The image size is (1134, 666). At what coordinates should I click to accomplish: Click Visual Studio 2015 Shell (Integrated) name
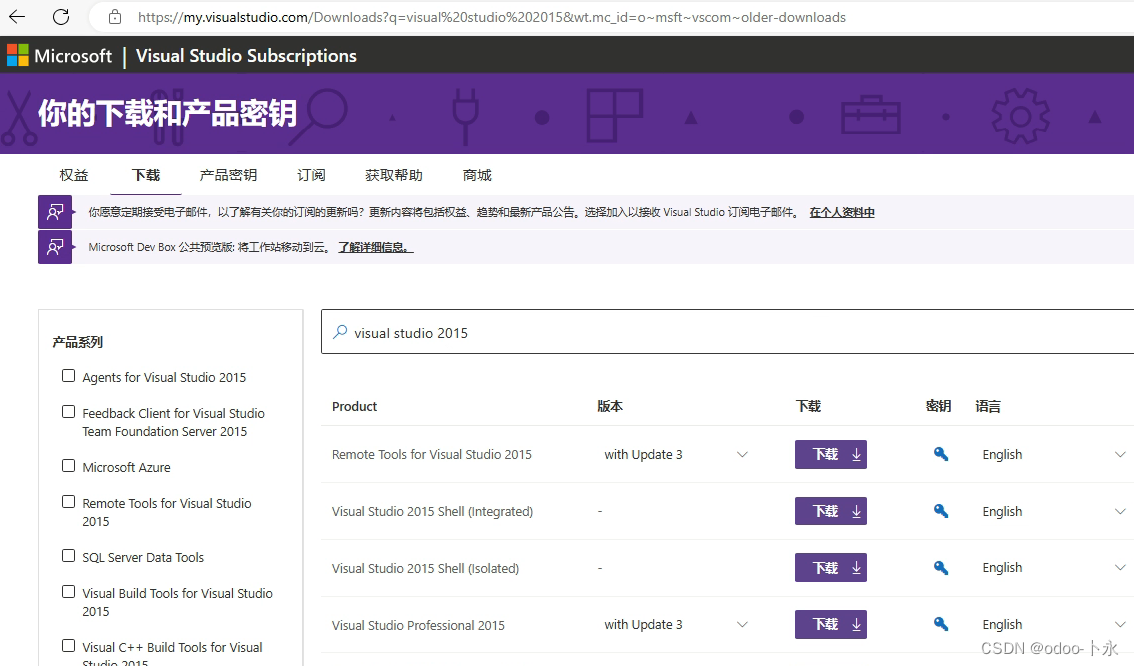pyautogui.click(x=432, y=511)
